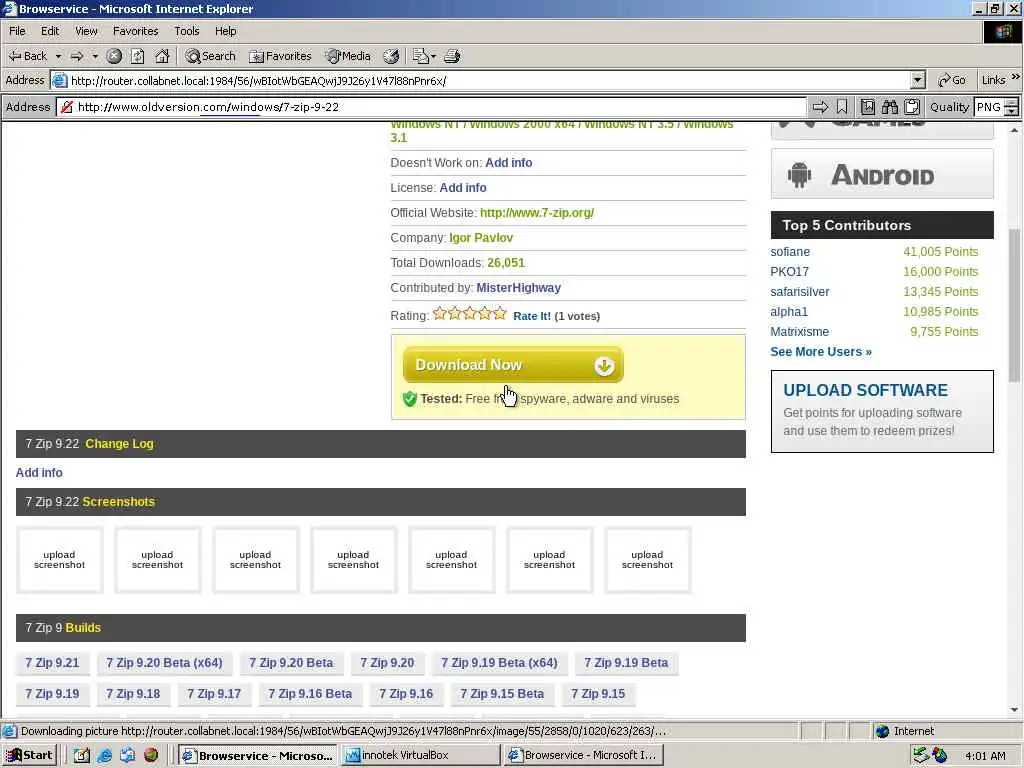This screenshot has height=768, width=1024.
Task: Click the first upload screenshot thumbnail
Action: [59, 560]
